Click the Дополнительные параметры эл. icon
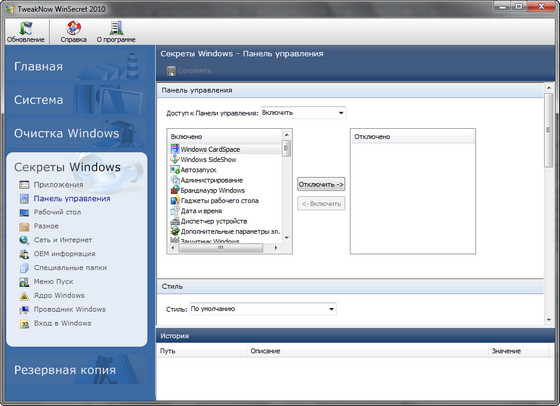 tap(175, 231)
